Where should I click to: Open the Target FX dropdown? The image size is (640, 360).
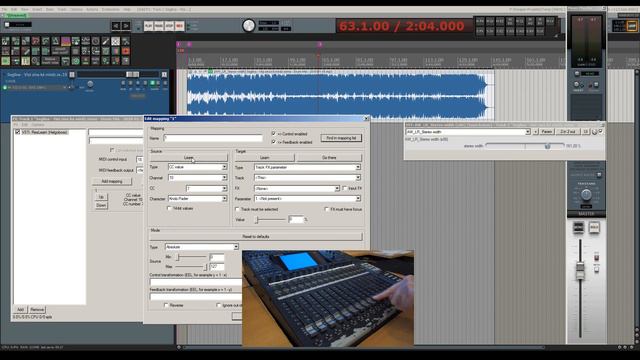297,188
